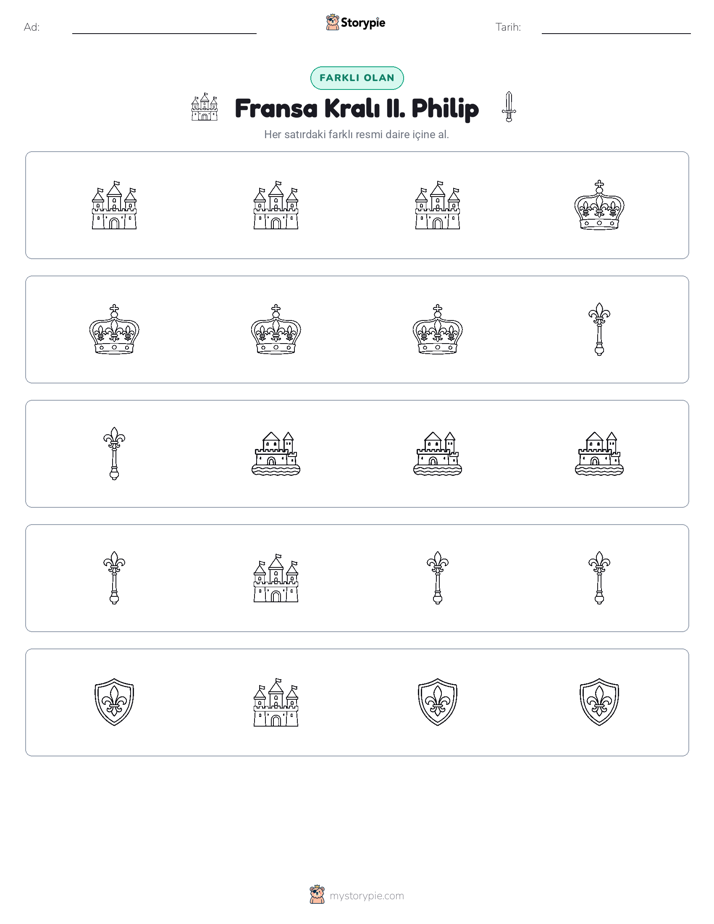Open the mystorypie.com footer link
The height and width of the screenshot is (924, 714).
tap(366, 896)
